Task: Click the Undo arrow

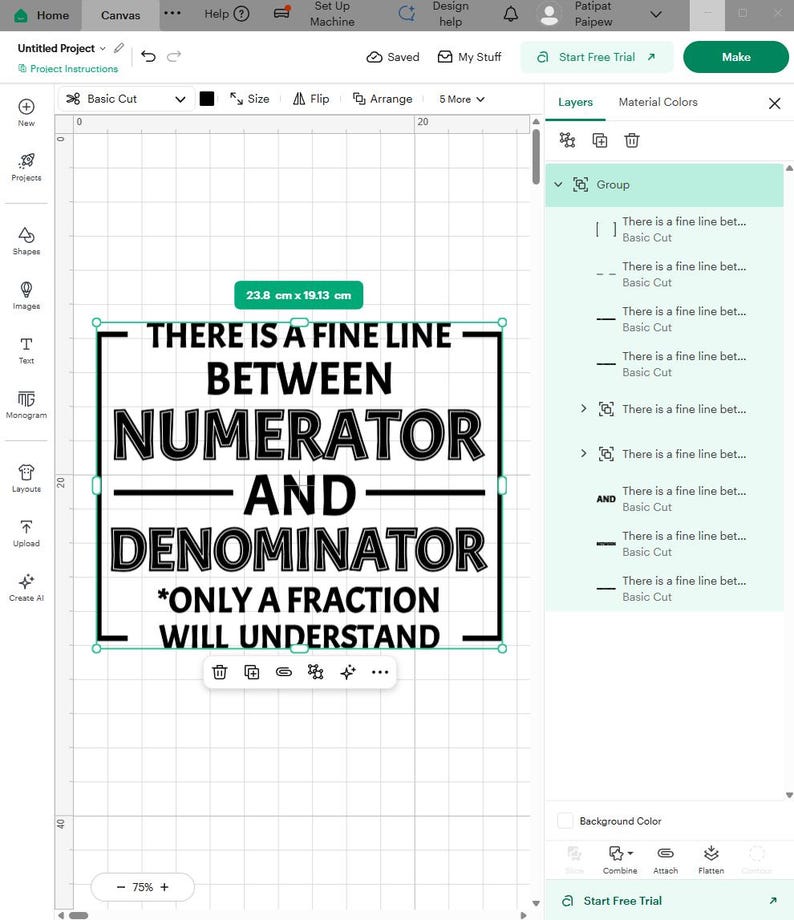Action: [148, 56]
